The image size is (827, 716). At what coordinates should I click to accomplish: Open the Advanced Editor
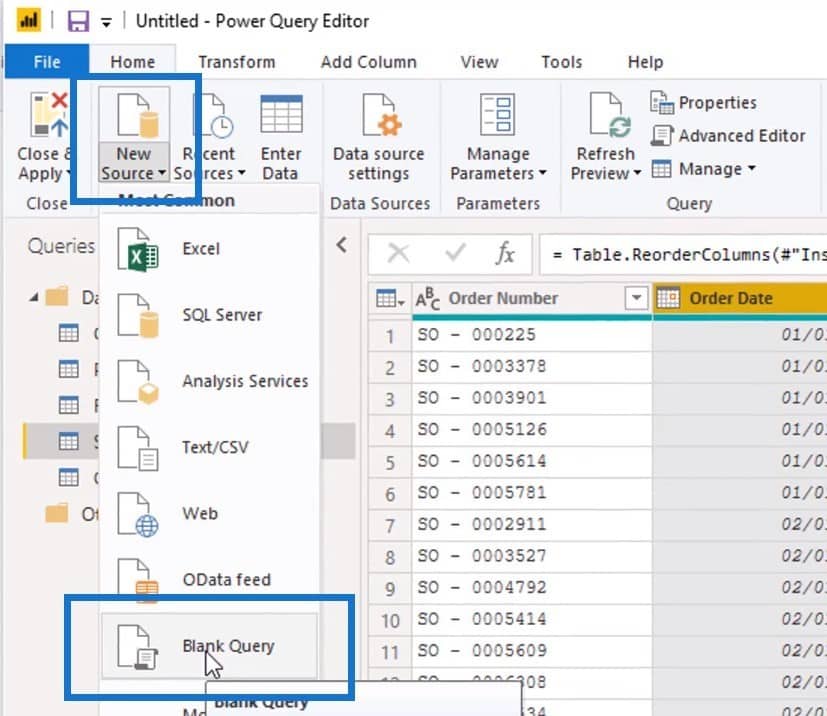tap(728, 136)
